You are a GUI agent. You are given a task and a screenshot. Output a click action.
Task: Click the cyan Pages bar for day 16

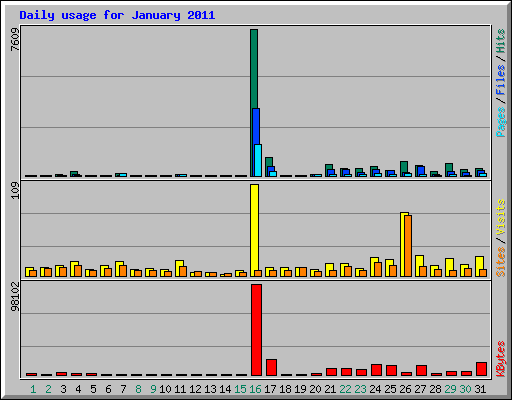(258, 160)
